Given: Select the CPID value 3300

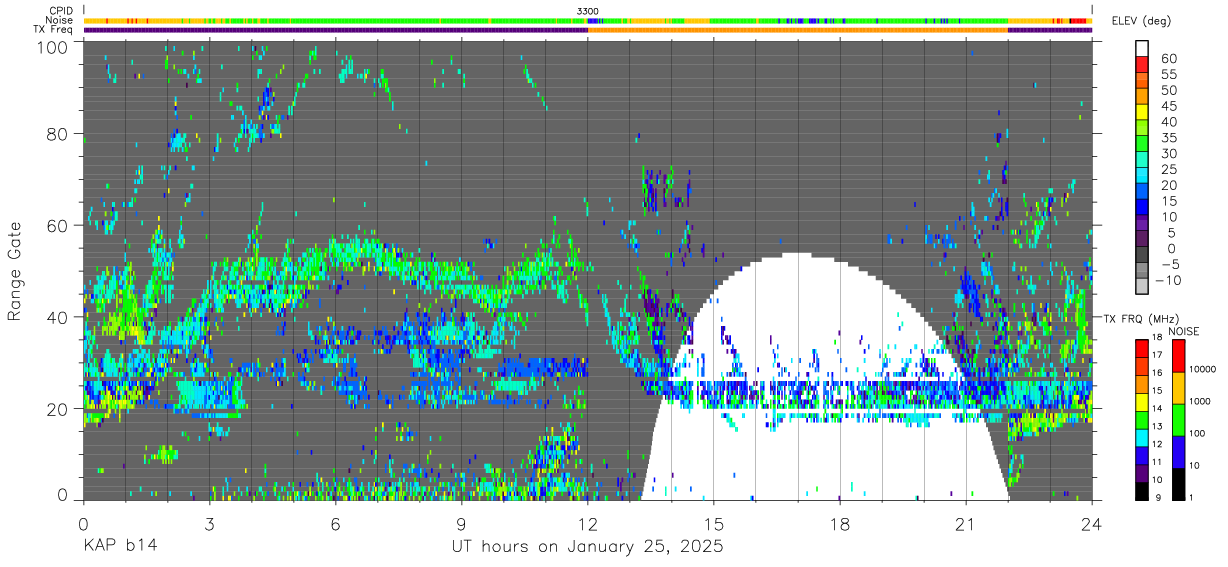Looking at the screenshot, I should [588, 10].
